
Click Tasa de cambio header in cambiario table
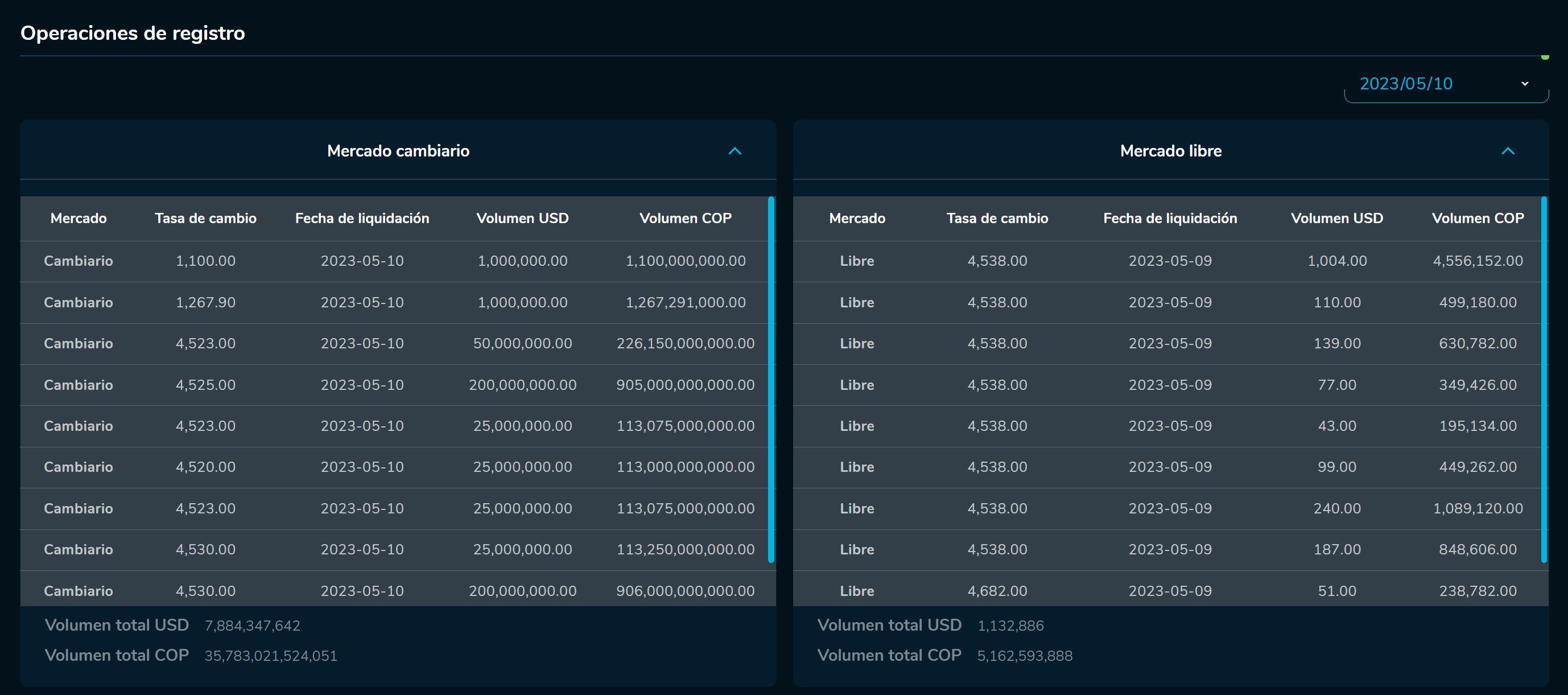[x=205, y=219]
